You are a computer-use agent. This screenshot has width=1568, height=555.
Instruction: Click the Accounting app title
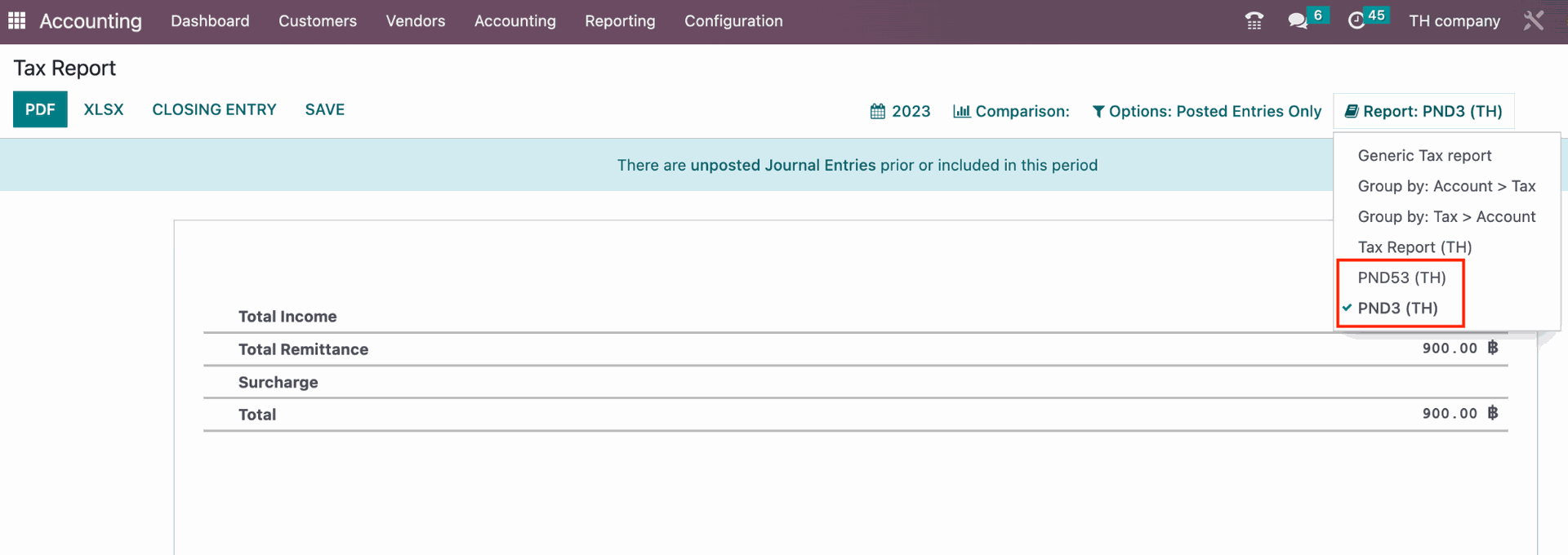pyautogui.click(x=91, y=21)
